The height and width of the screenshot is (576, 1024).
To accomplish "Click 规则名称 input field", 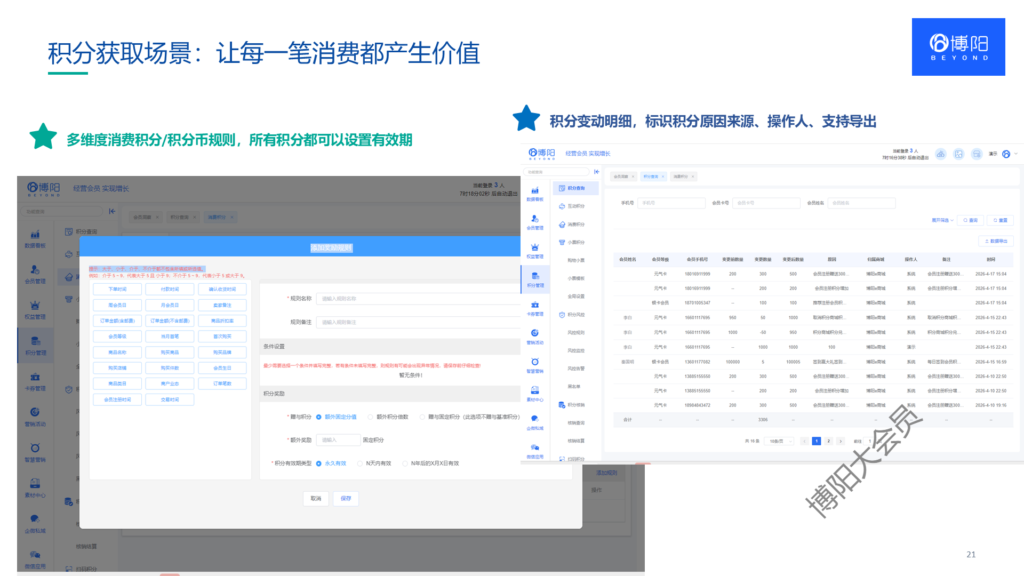I will point(418,298).
